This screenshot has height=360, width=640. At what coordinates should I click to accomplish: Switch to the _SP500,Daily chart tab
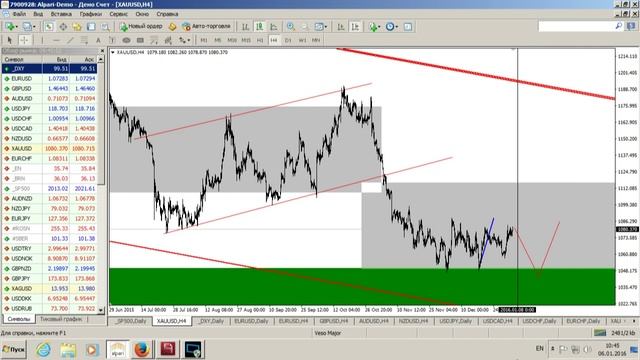pyautogui.click(x=131, y=321)
